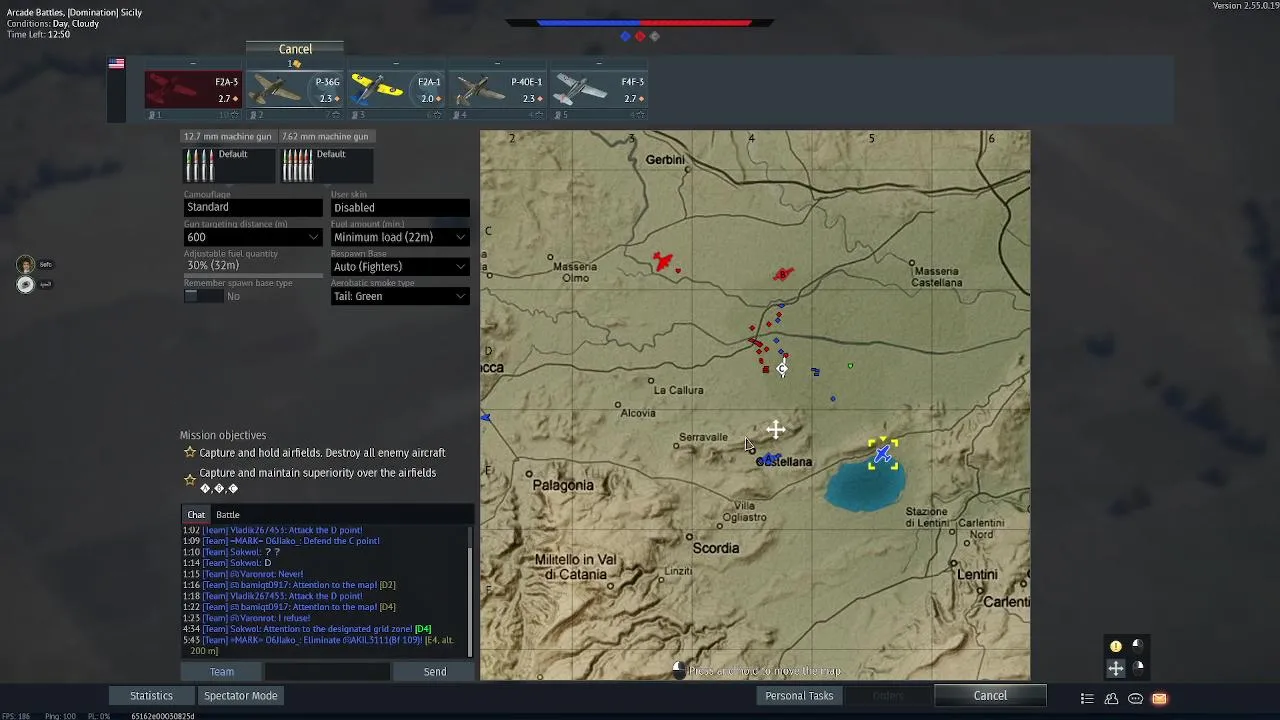Image resolution: width=1280 pixels, height=720 pixels.
Task: Click the blue arrow marker at map left edge
Action: point(486,417)
